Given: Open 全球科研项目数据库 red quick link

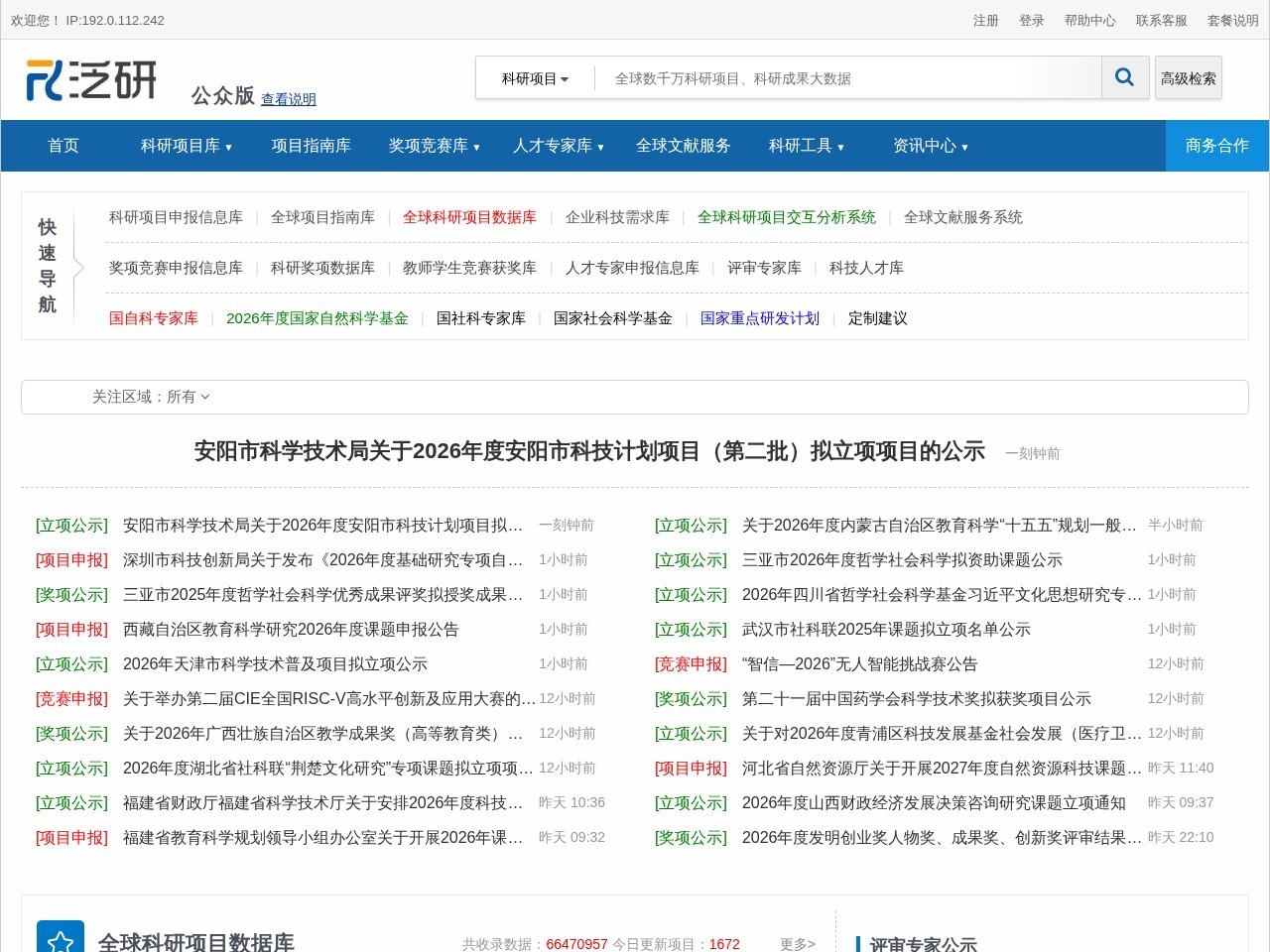Looking at the screenshot, I should (469, 217).
